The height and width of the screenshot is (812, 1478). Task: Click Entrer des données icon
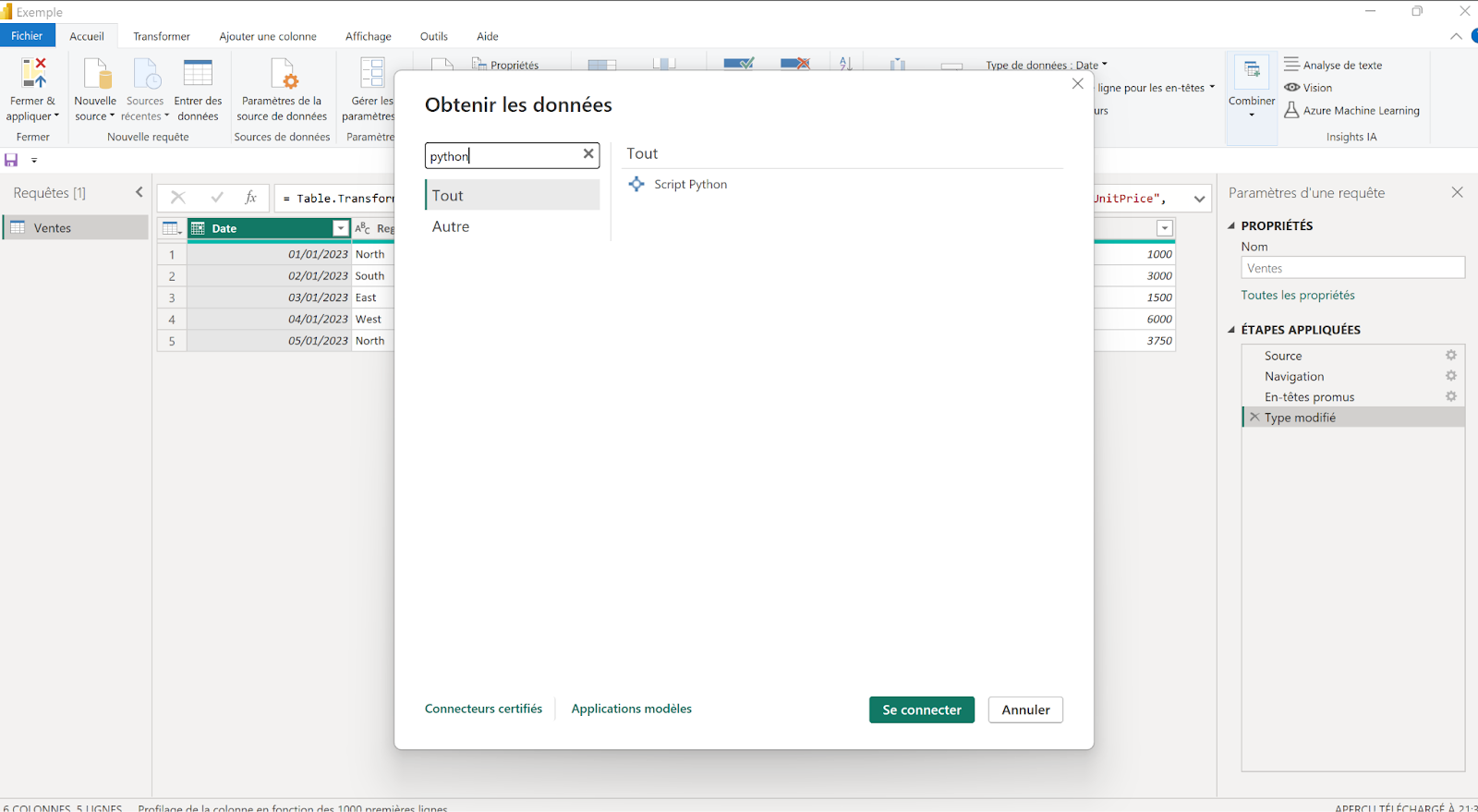[198, 73]
